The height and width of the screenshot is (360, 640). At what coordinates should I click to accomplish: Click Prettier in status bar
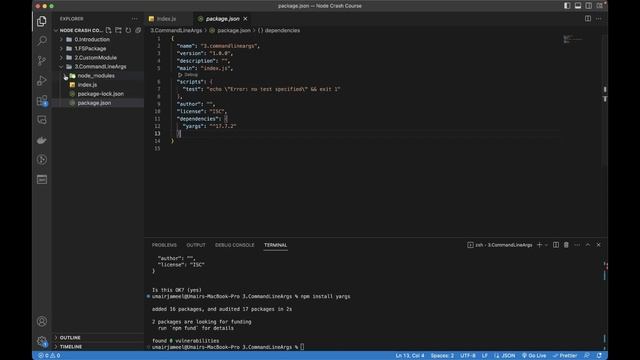[x=565, y=356]
